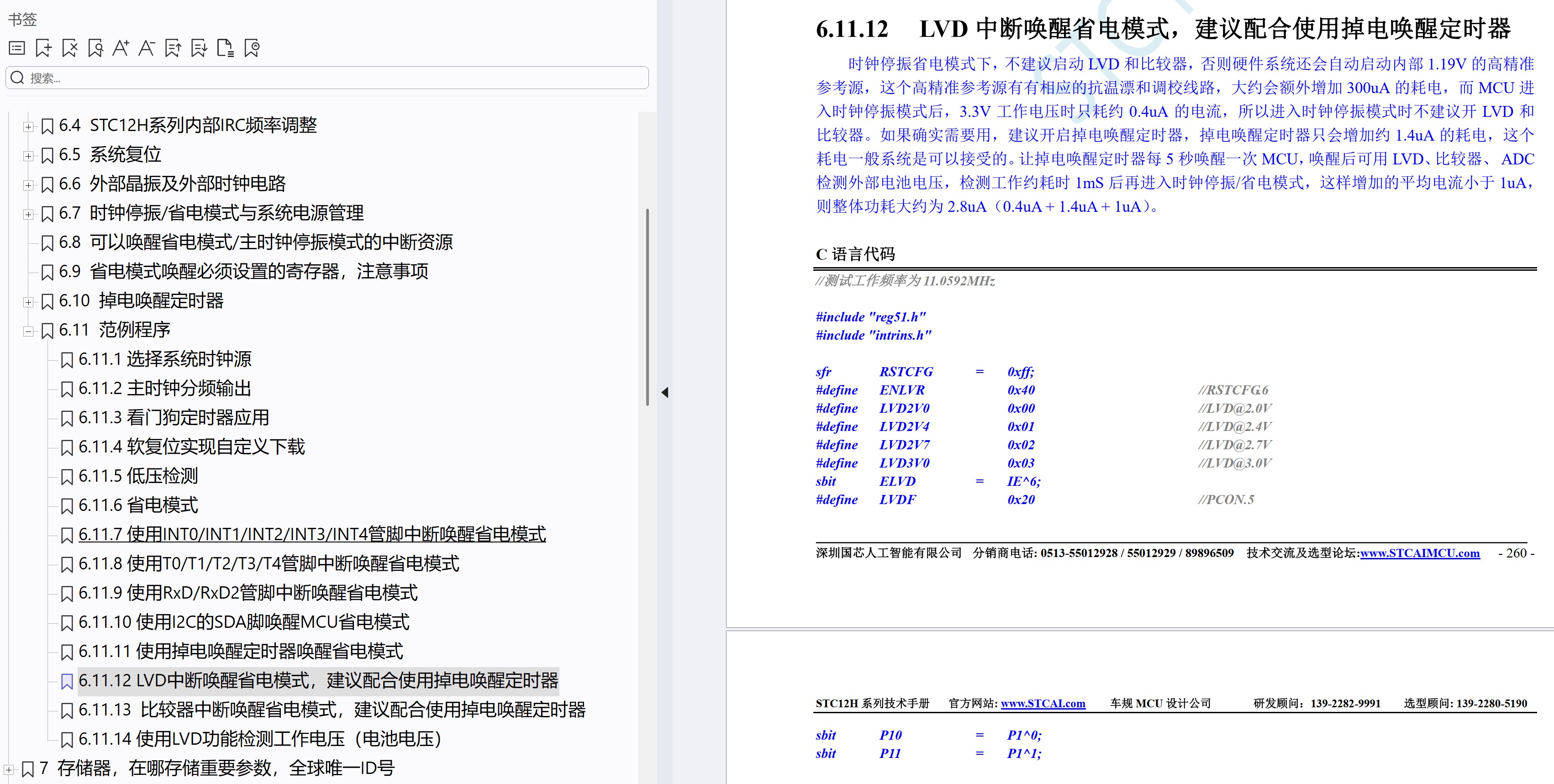Click the bookmark icon beside 6.11.9 使用RxD/RxD2管脚
Screen dimensions: 1554x784
pos(67,594)
